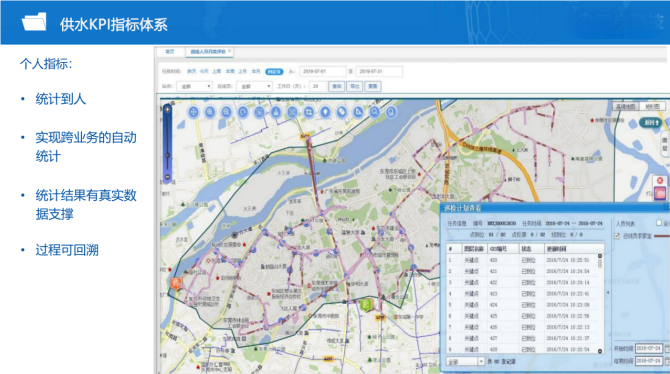This screenshot has width=670, height=374.
Task: Click the circular refresh map tool
Action: click(x=243, y=112)
